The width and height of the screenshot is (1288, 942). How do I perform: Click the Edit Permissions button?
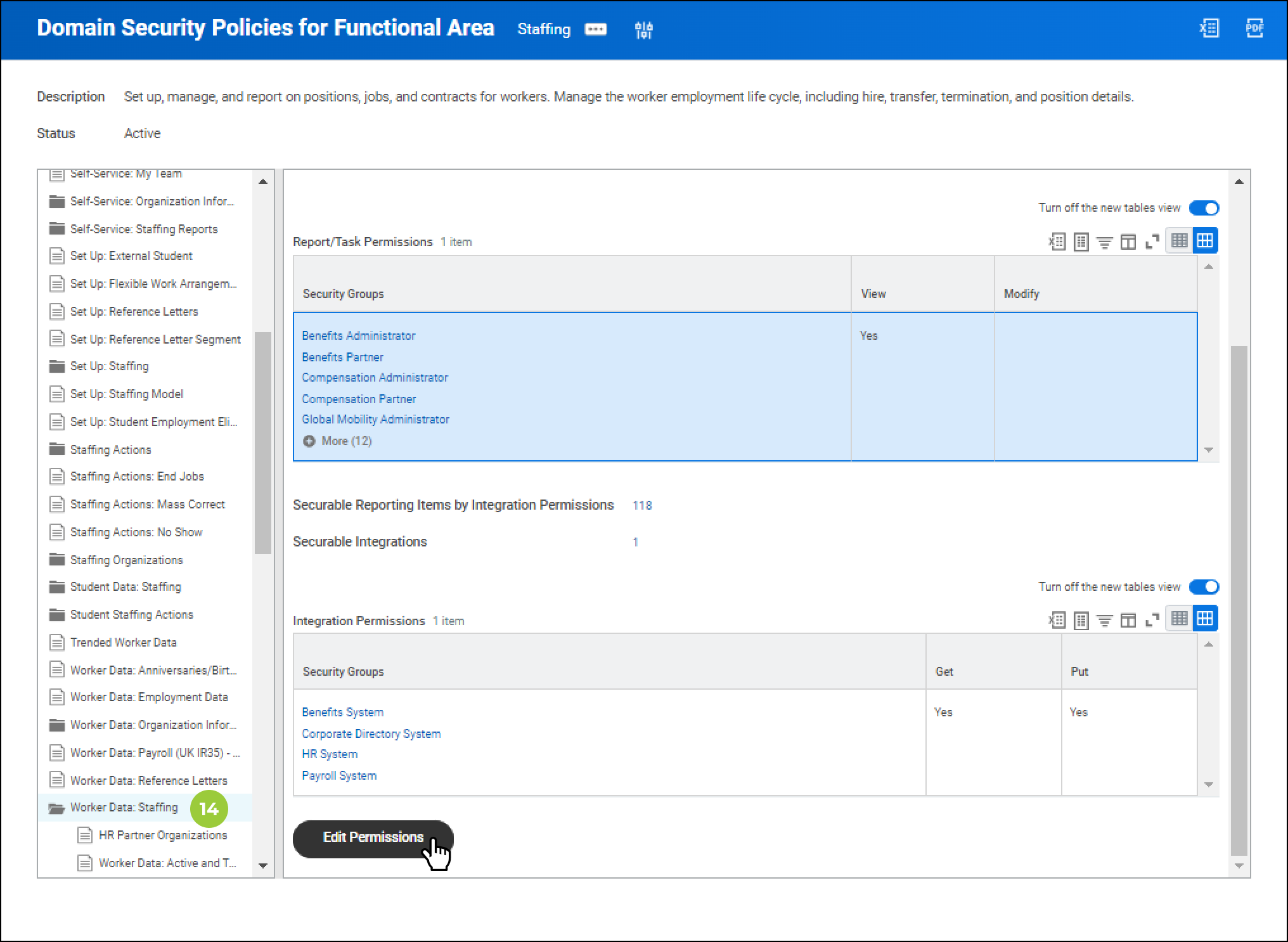click(373, 838)
